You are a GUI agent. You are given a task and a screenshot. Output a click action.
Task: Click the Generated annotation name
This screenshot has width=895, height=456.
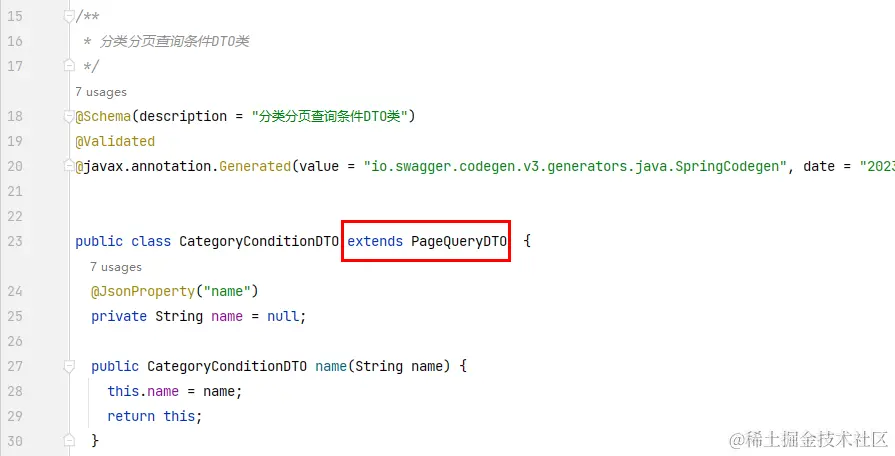click(255, 167)
